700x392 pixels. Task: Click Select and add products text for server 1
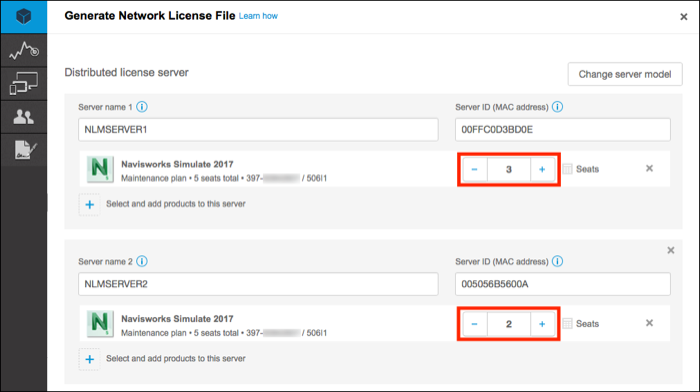tap(176, 204)
